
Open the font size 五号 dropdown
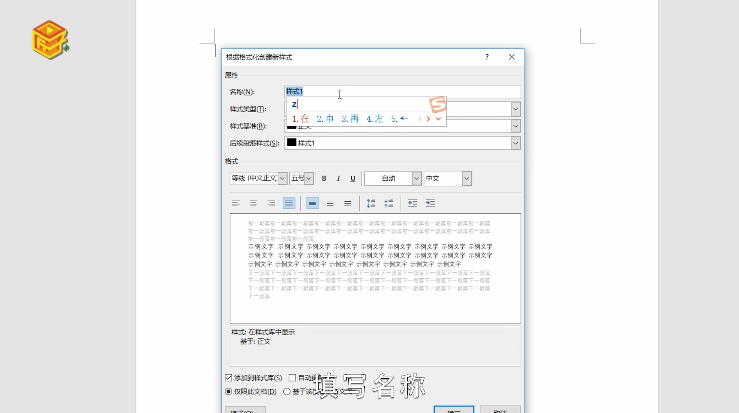308,178
